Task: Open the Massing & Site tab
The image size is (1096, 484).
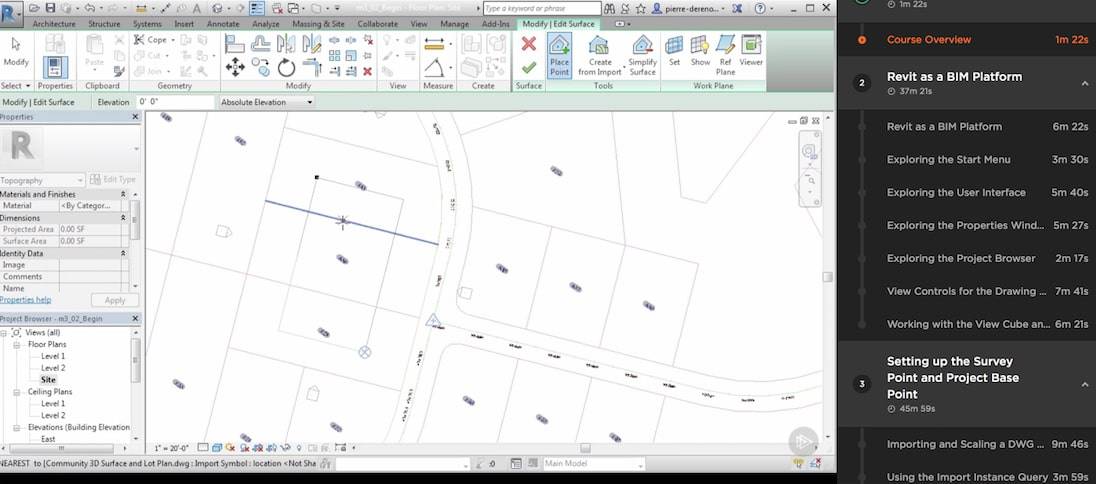Action: [x=318, y=24]
